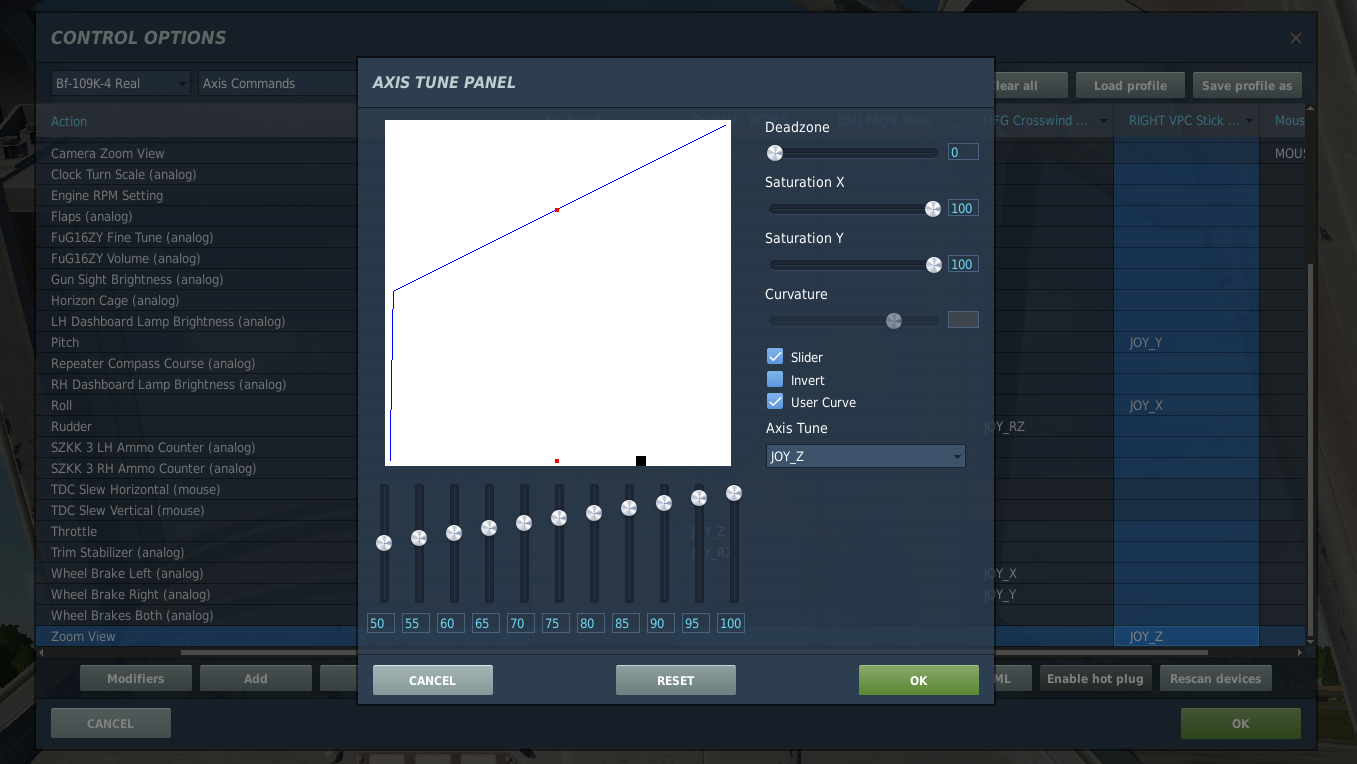Click the Saturation Y slider handle
1357x764 pixels.
(x=934, y=265)
